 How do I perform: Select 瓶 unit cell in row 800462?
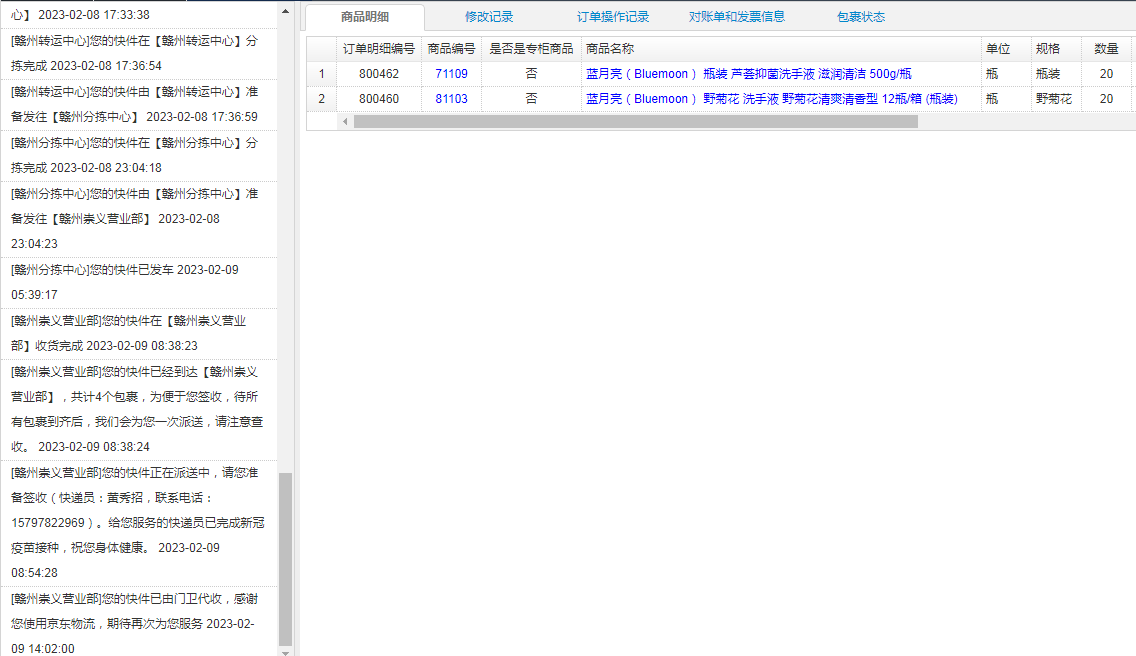(x=1006, y=74)
